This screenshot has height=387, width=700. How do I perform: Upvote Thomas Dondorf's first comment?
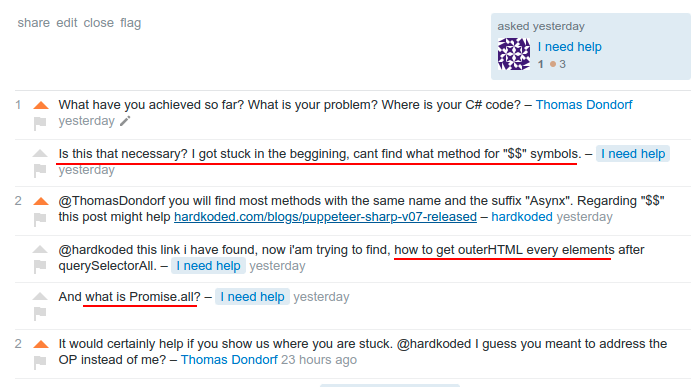click(x=41, y=105)
